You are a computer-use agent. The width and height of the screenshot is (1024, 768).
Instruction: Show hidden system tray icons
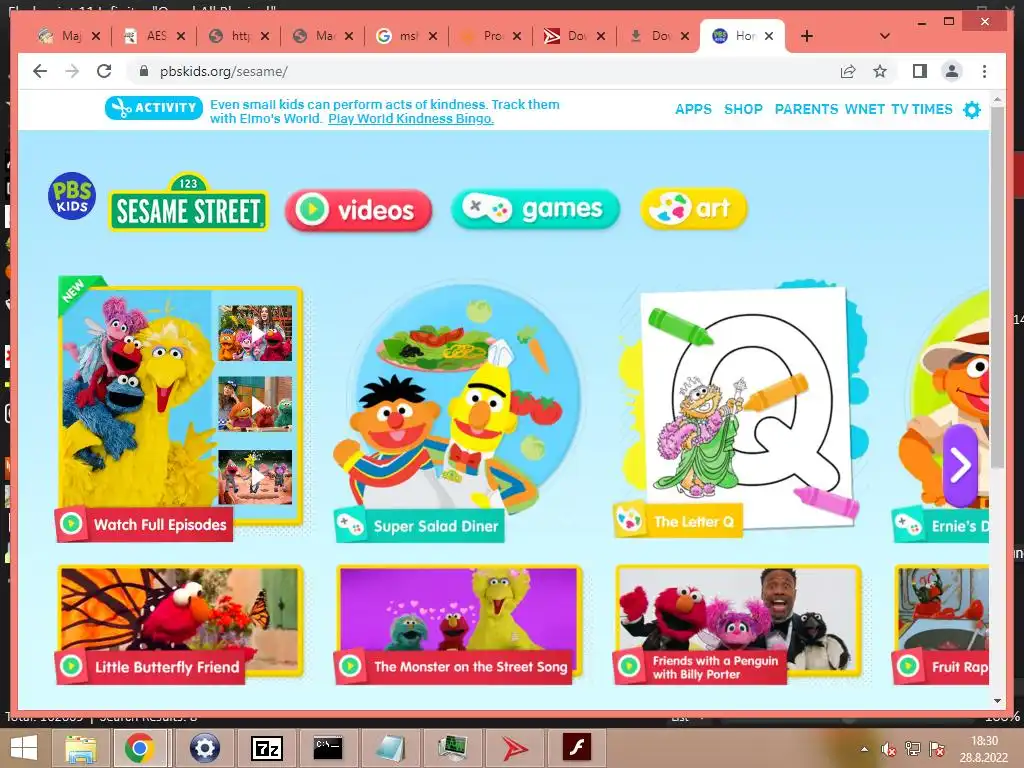[865, 749]
